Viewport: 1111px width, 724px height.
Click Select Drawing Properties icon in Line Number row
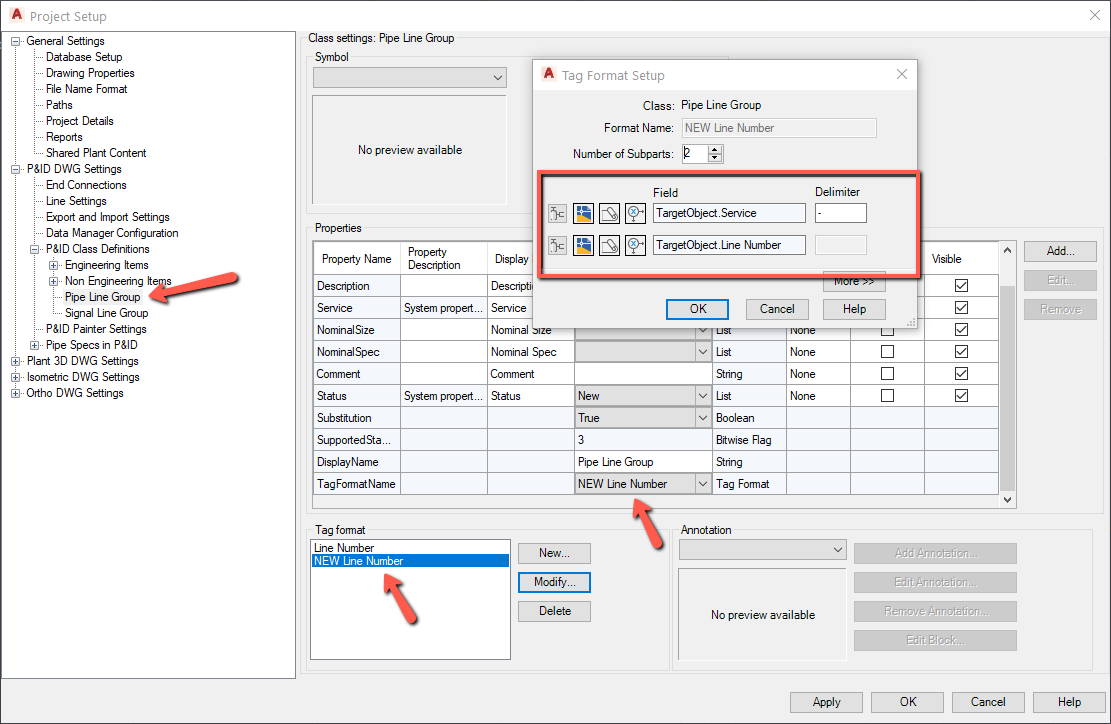pyautogui.click(x=583, y=246)
